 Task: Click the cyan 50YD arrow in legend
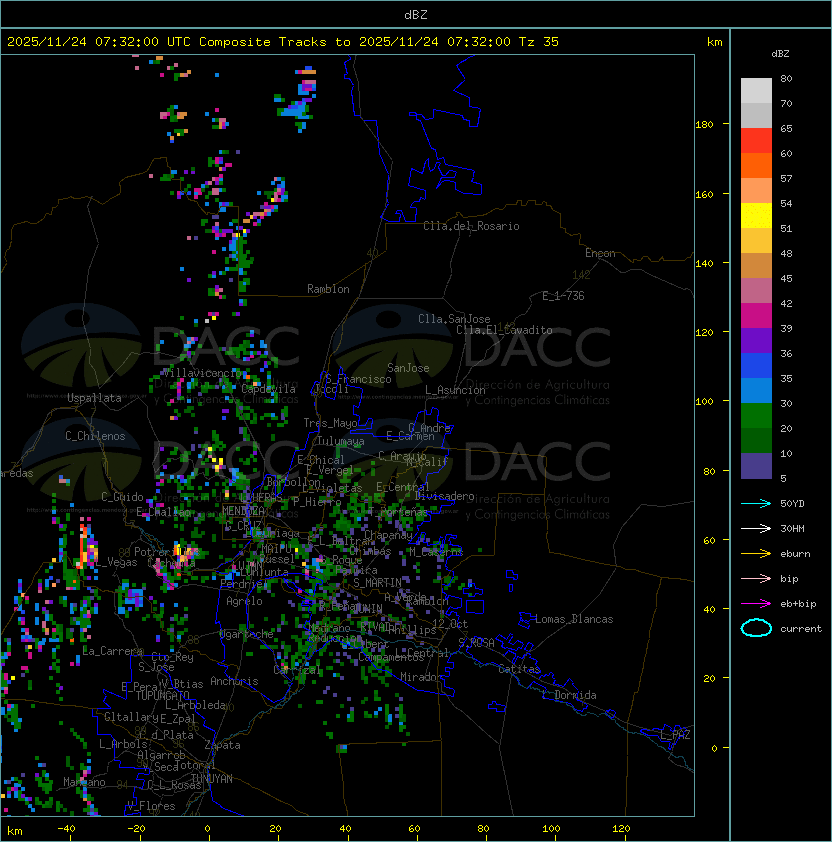point(756,504)
